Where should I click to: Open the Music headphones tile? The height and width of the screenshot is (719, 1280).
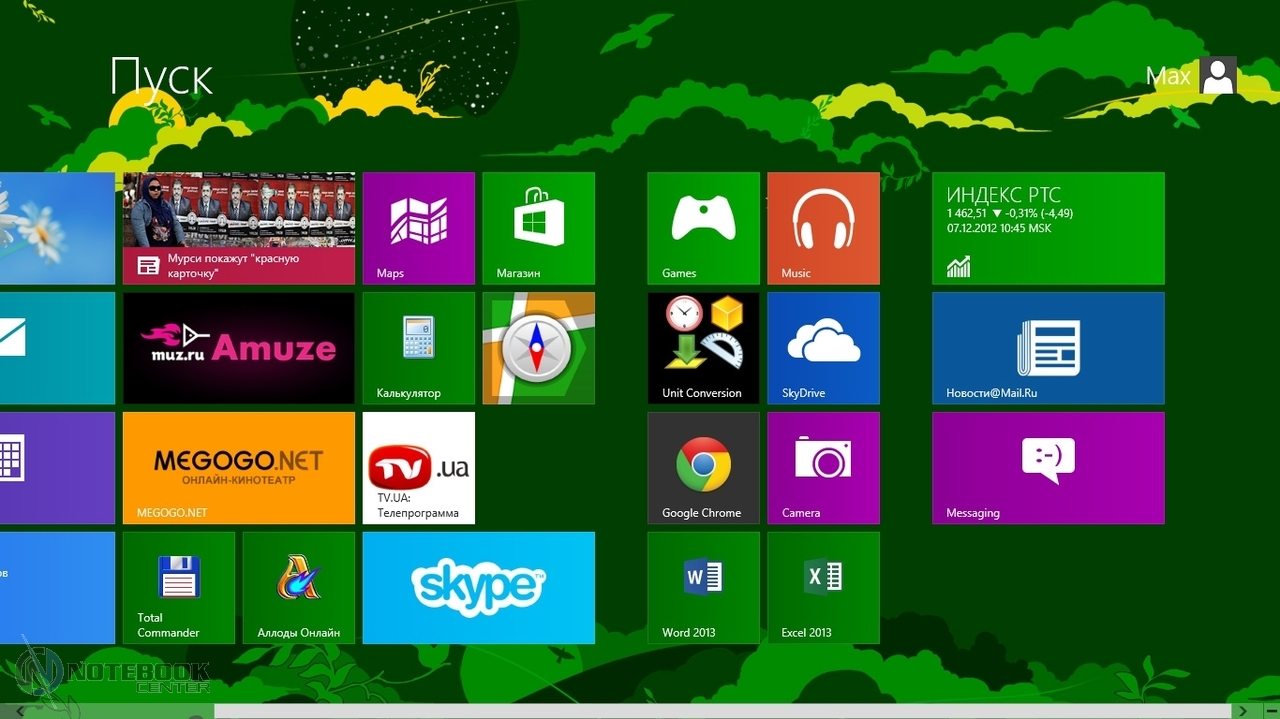pyautogui.click(x=823, y=228)
